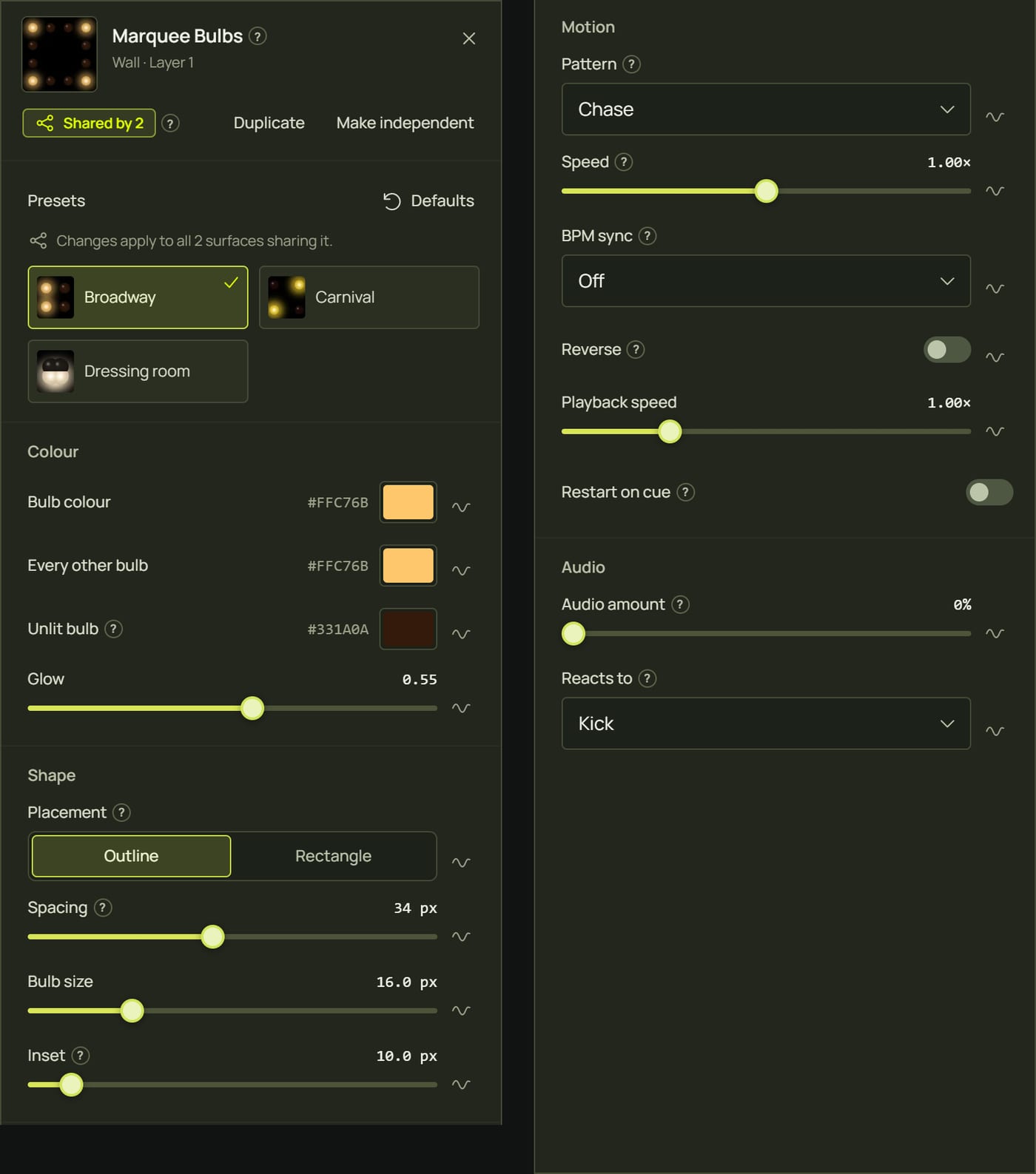This screenshot has width=1036, height=1174.
Task: Open help icon next to BPM sync
Action: [647, 236]
